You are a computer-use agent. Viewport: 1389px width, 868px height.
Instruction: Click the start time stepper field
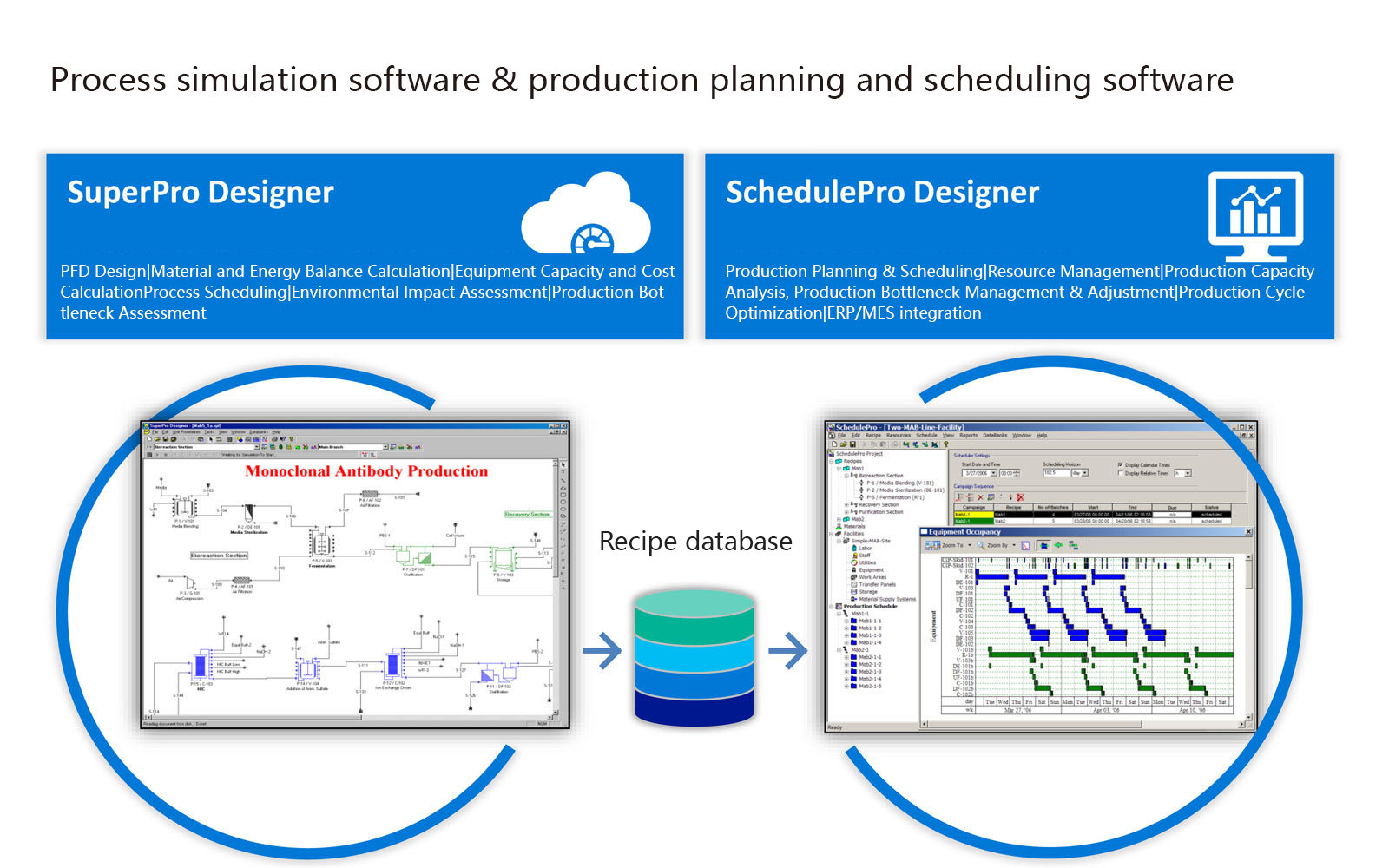coord(1010,473)
